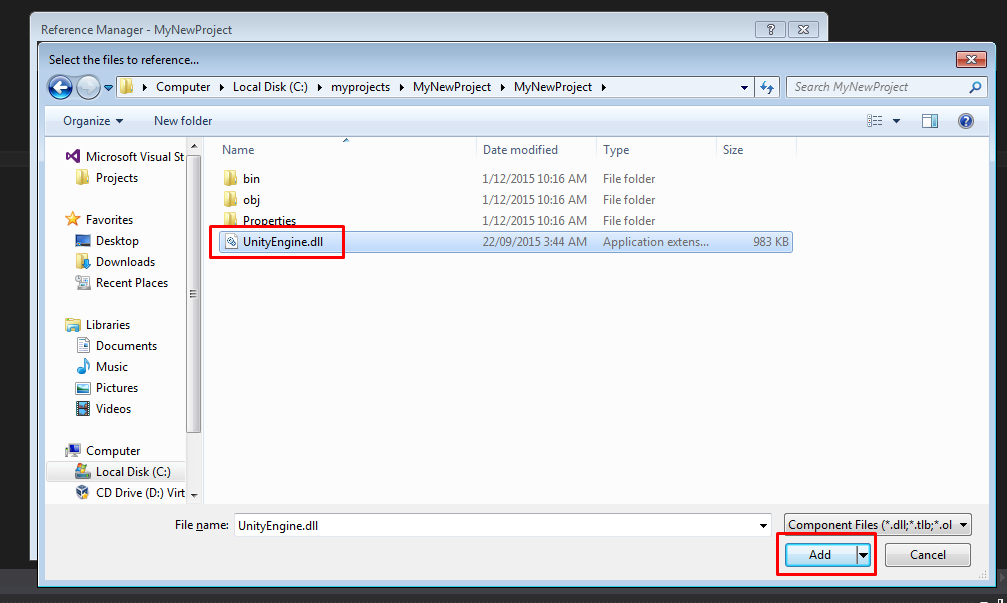Screen dimensions: 1007x603
Task: Sort by the Date modified column header
Action: [520, 150]
